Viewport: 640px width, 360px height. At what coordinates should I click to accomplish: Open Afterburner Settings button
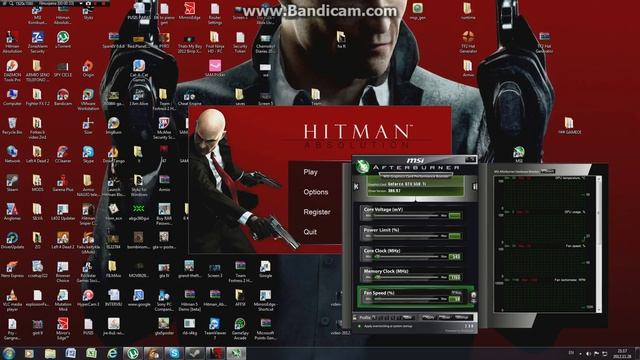pos(462,317)
